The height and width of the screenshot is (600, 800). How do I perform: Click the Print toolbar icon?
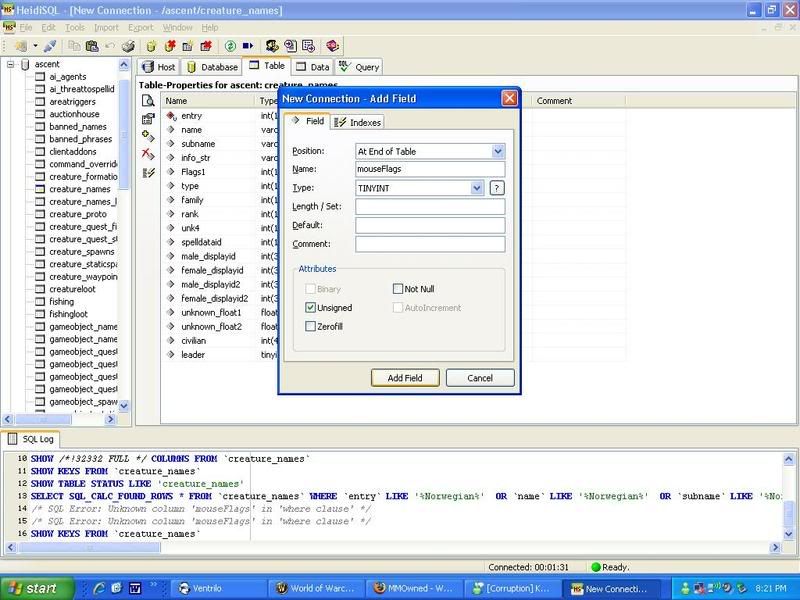128,46
